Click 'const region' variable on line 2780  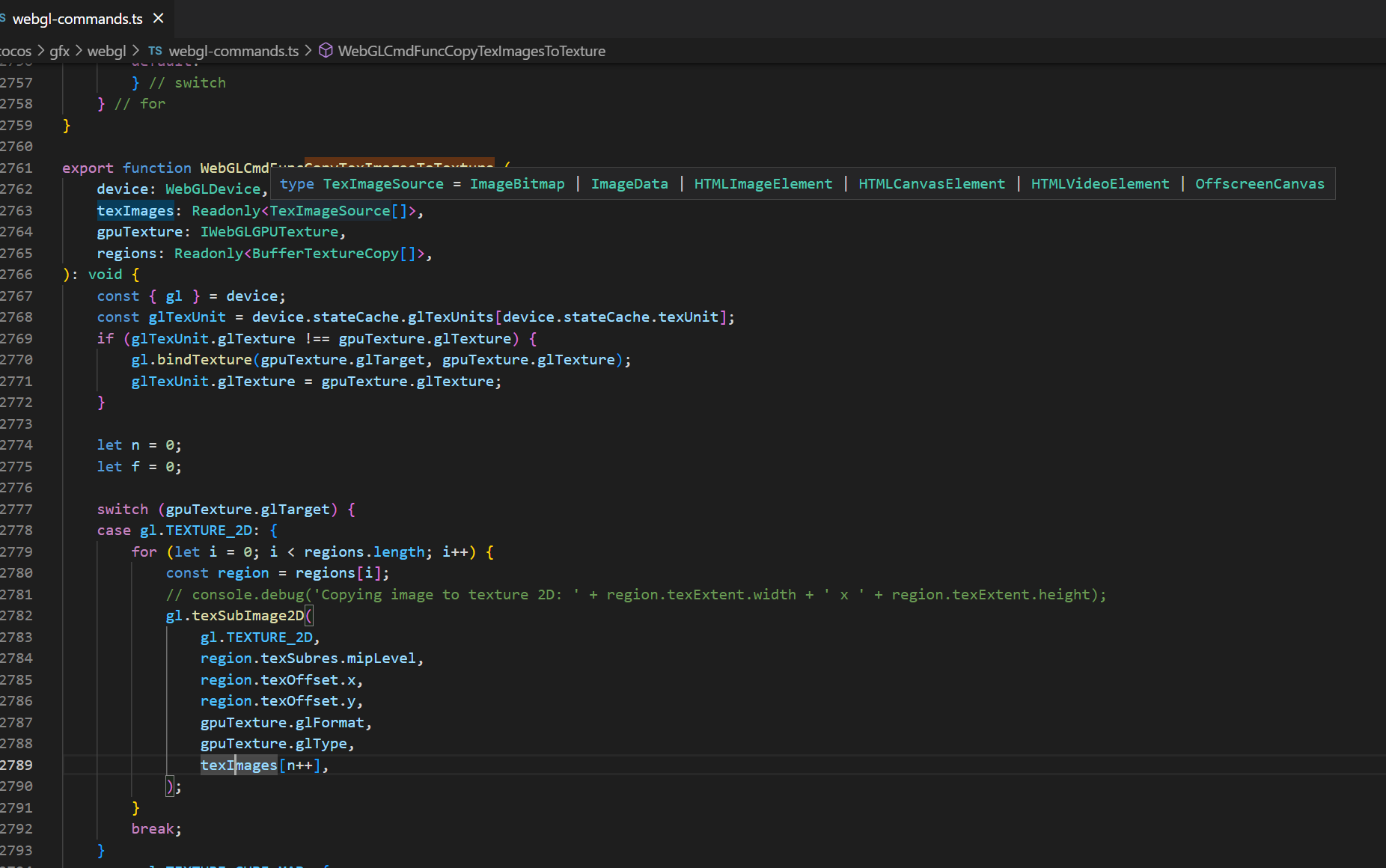click(x=243, y=573)
